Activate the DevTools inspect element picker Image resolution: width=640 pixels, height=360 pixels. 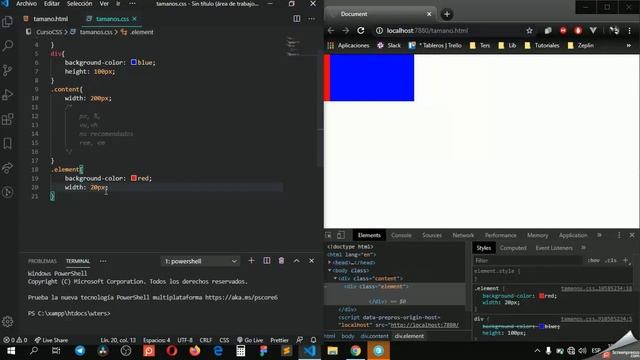coord(329,236)
